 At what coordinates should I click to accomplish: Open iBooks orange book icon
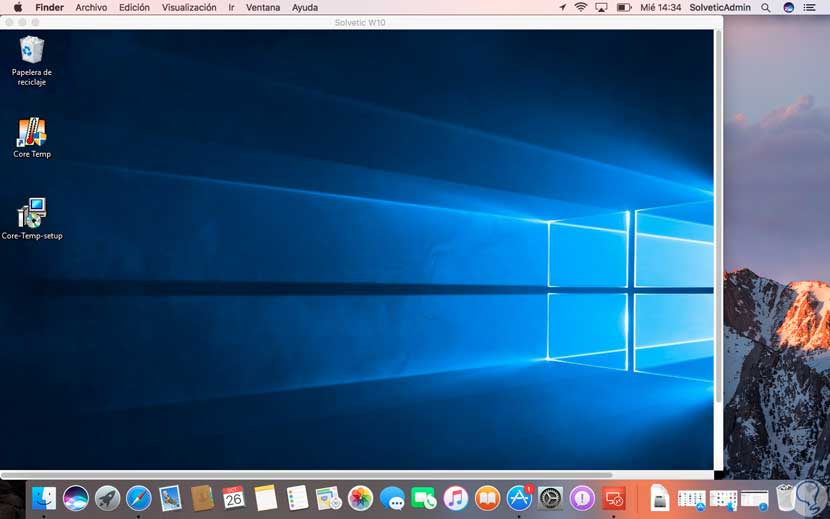[487, 498]
